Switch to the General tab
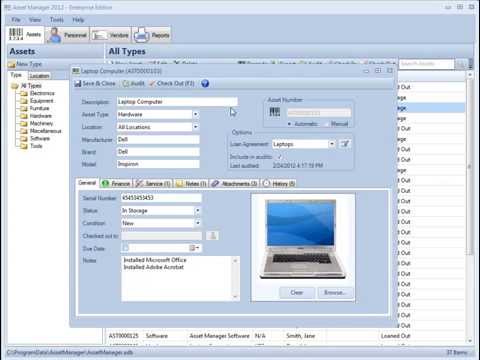The width and height of the screenshot is (480, 360). pyautogui.click(x=87, y=183)
